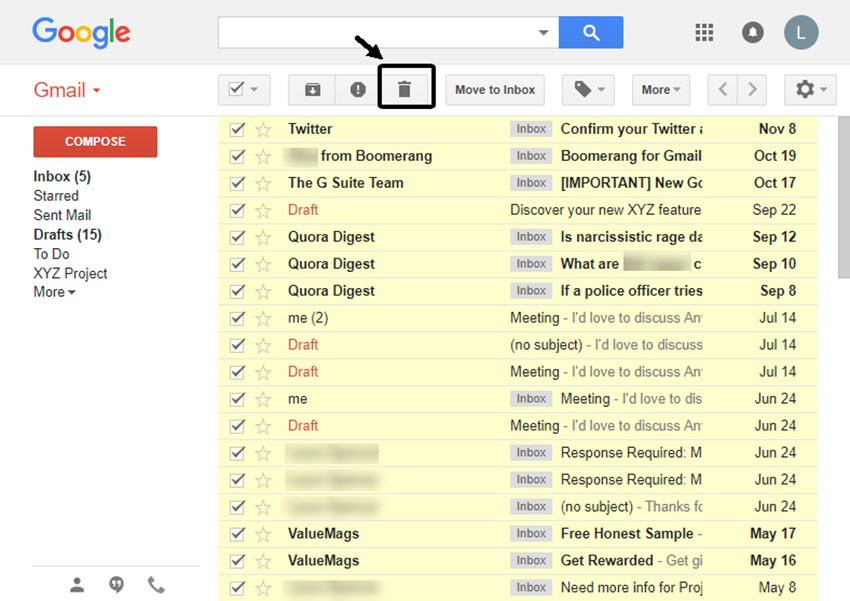Screen dimensions: 850x601
Task: Uncheck the select-all checkbox
Action: point(237,89)
